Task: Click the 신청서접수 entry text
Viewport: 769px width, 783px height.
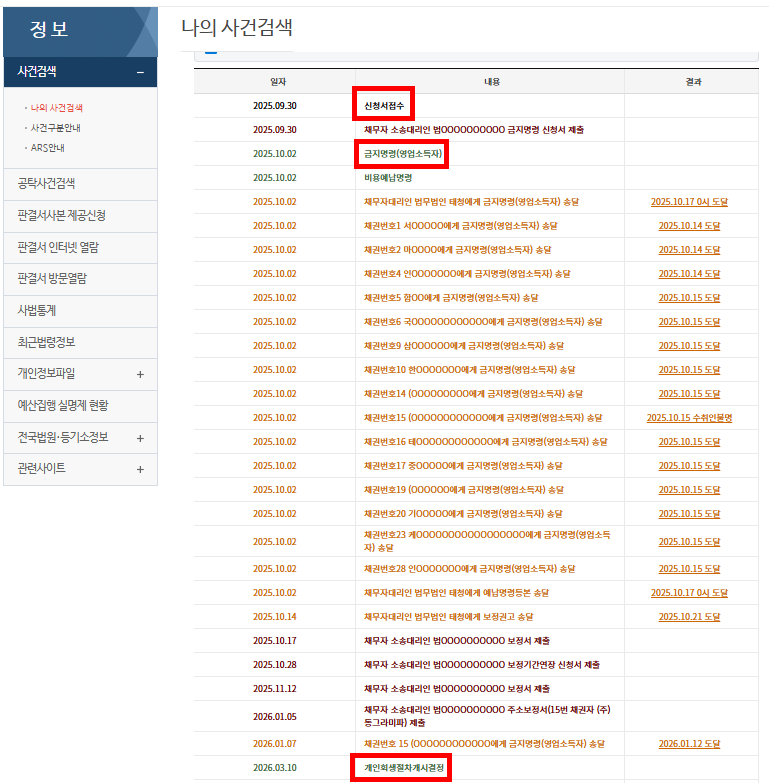Action: click(384, 106)
